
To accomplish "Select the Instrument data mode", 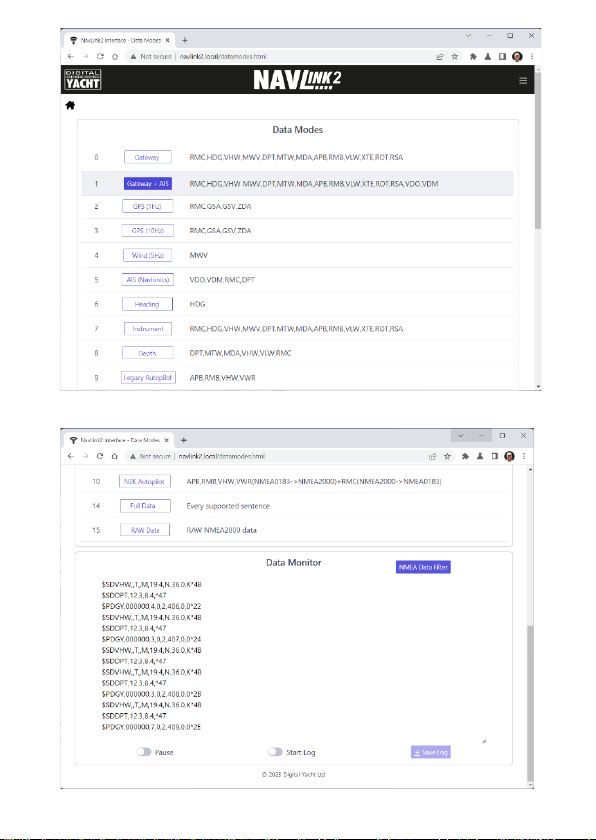I will pos(148,328).
